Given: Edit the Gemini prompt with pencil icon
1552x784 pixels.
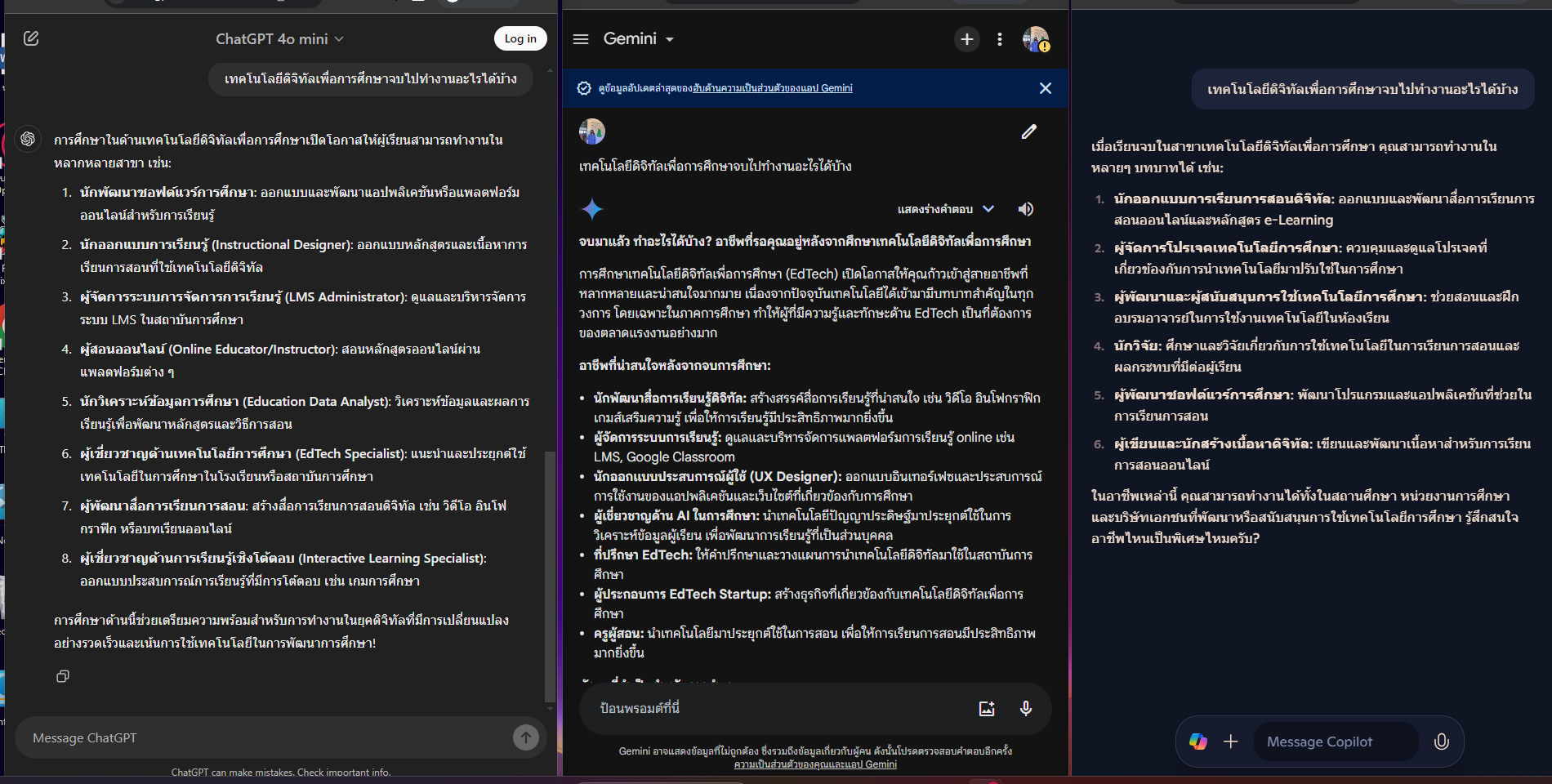Looking at the screenshot, I should click(1028, 131).
